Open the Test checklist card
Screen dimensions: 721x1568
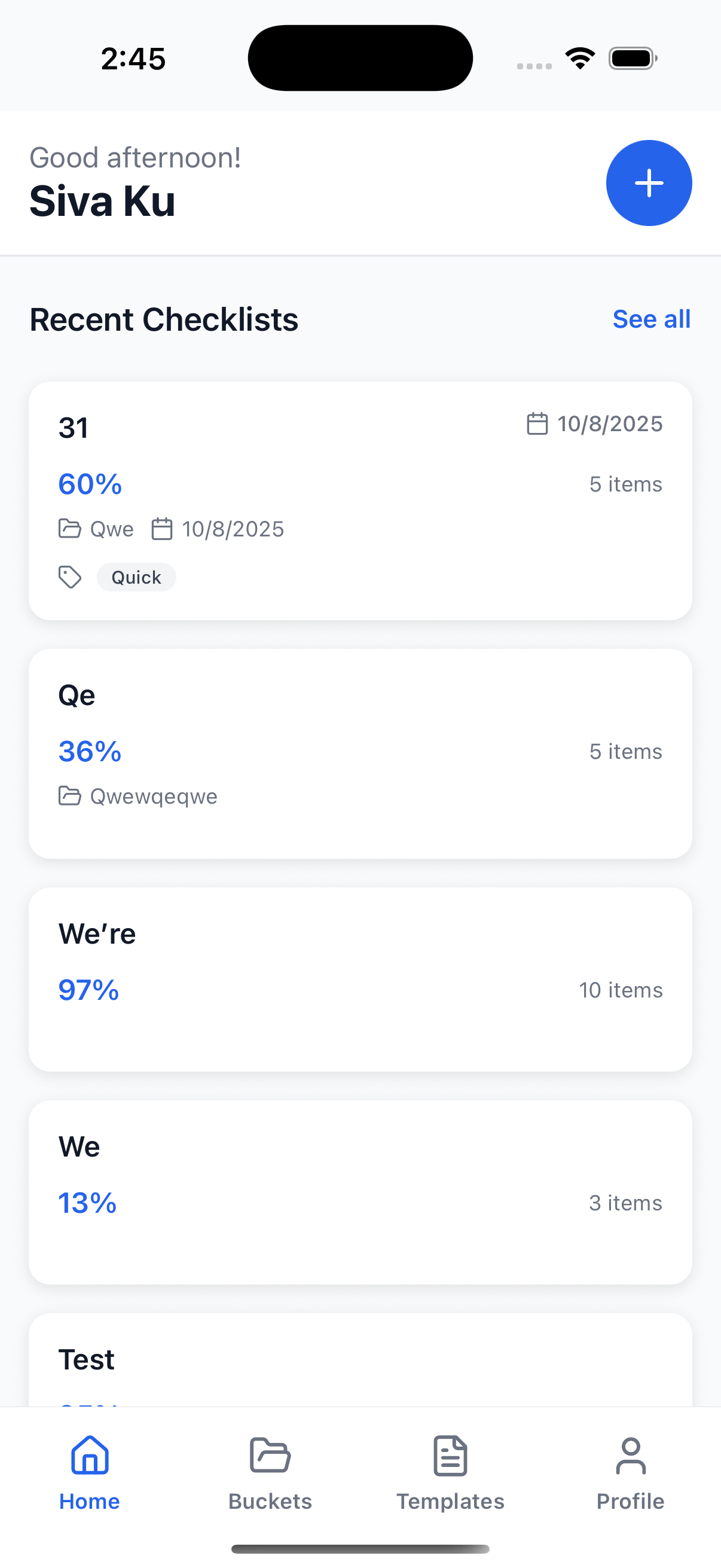coord(360,1360)
